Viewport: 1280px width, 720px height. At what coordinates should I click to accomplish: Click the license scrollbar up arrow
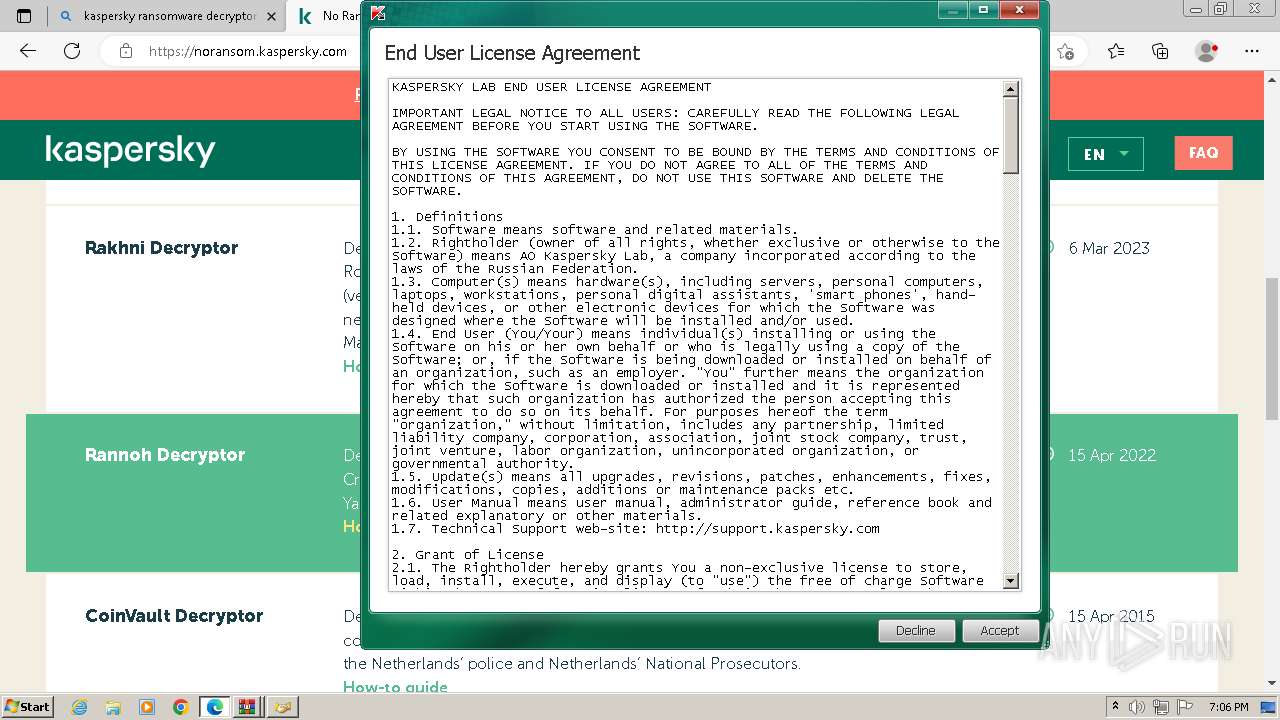(x=1010, y=89)
